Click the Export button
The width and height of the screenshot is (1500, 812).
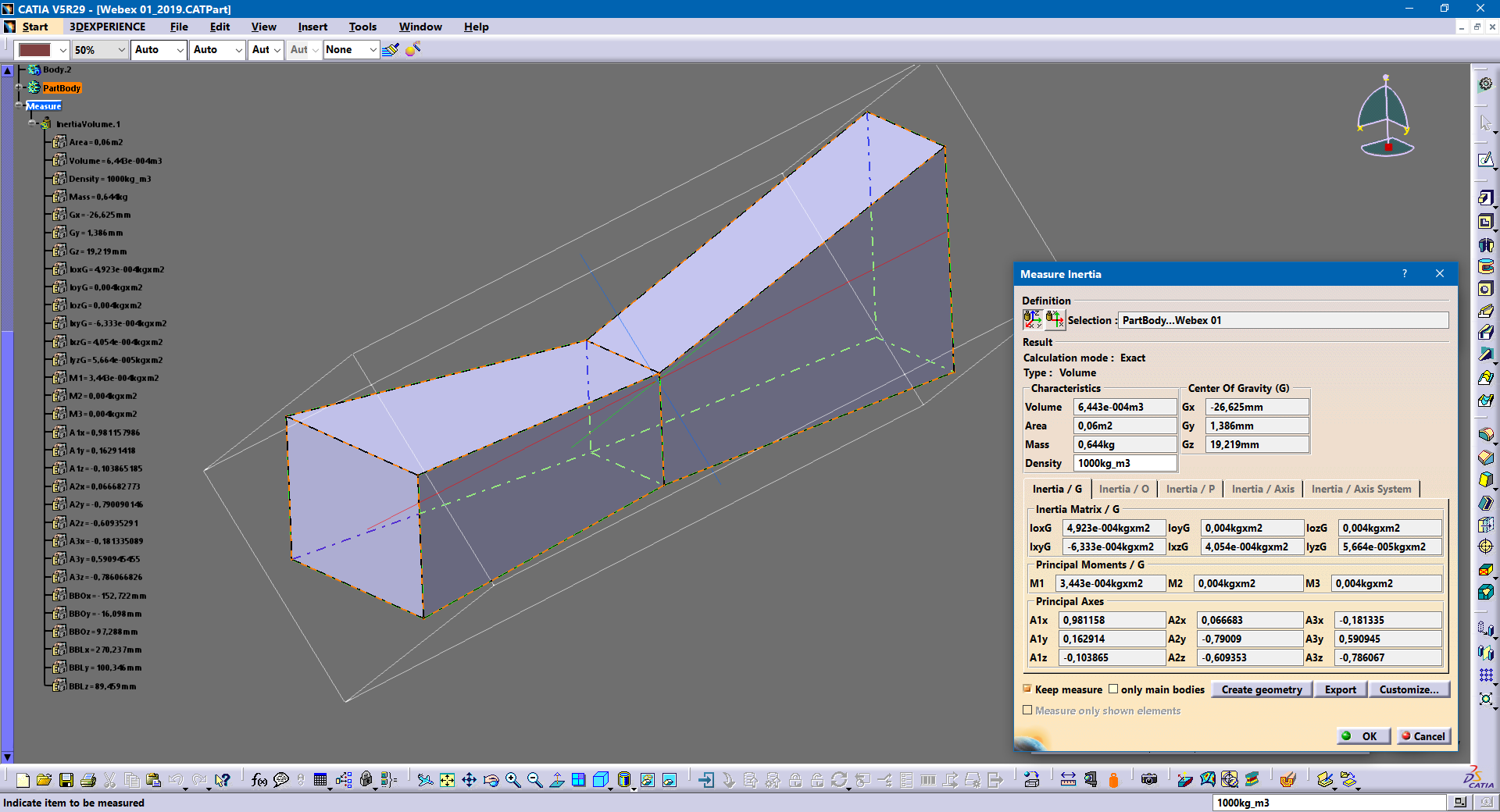click(x=1341, y=689)
